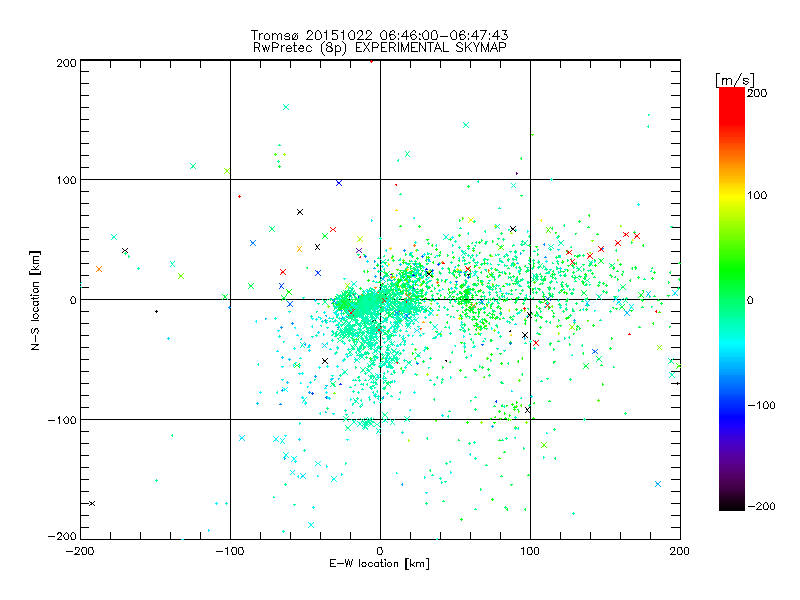Click the title text 'Tromsø 20151022 06:46:00-06:47:43'

click(379, 35)
